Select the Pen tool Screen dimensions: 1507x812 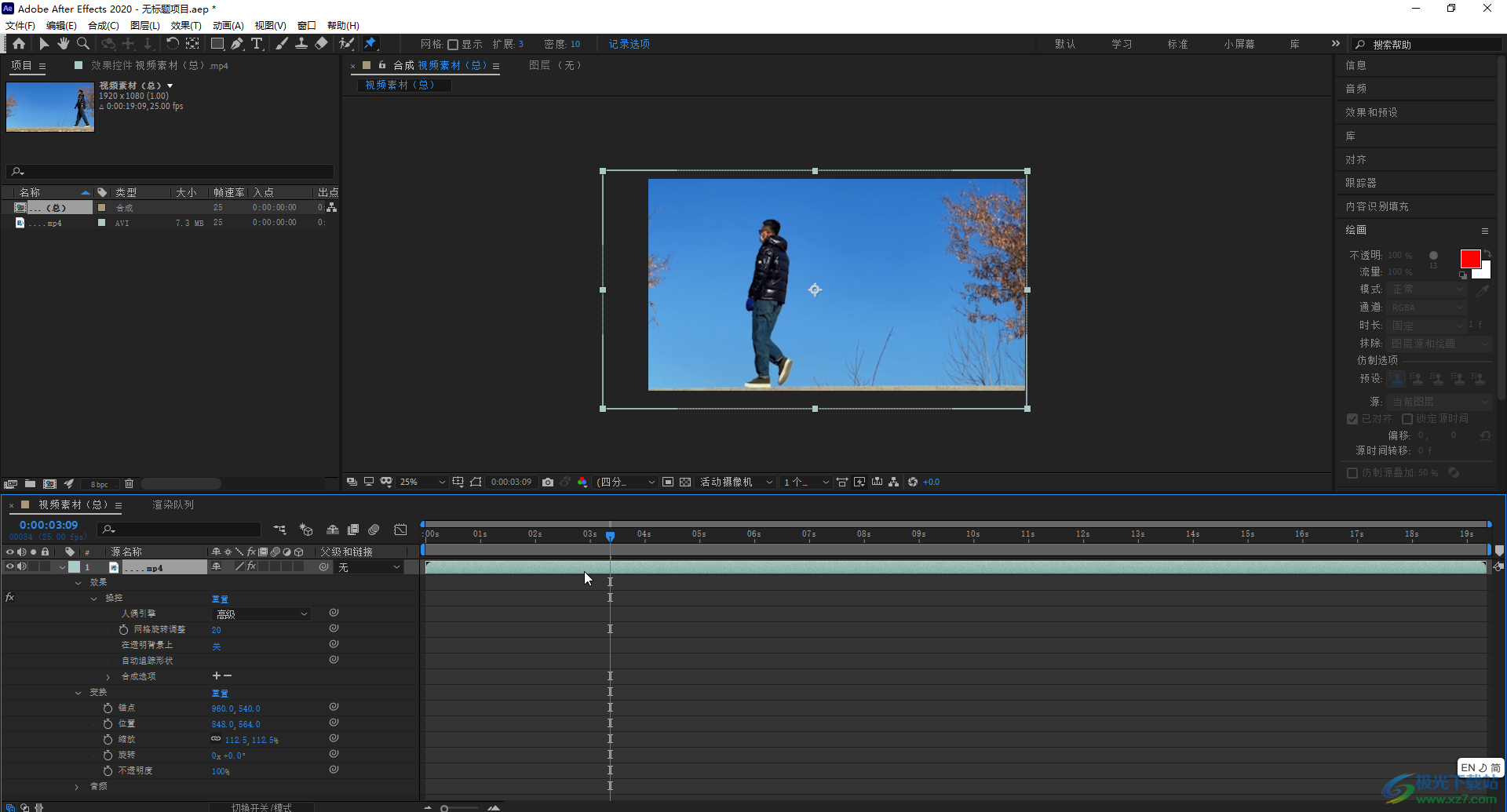tap(237, 44)
